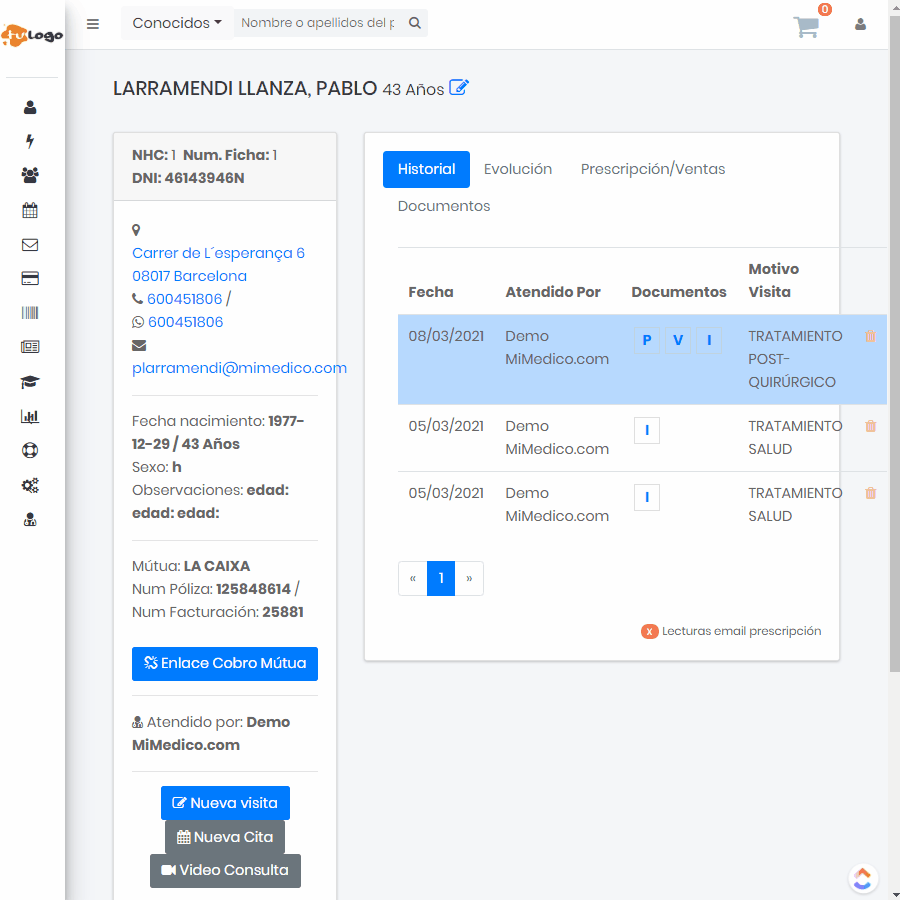Open the P document of 08/03/2021 visit
Image resolution: width=900 pixels, height=900 pixels.
[647, 340]
